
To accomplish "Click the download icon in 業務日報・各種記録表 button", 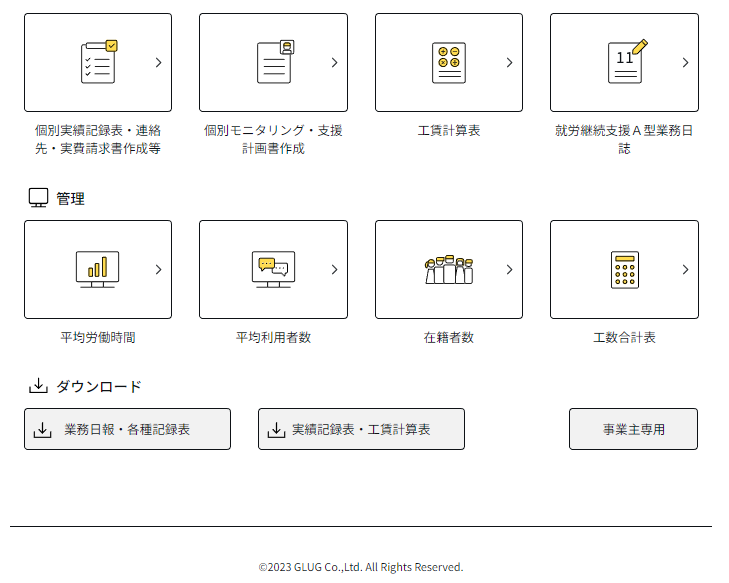I will coord(43,430).
